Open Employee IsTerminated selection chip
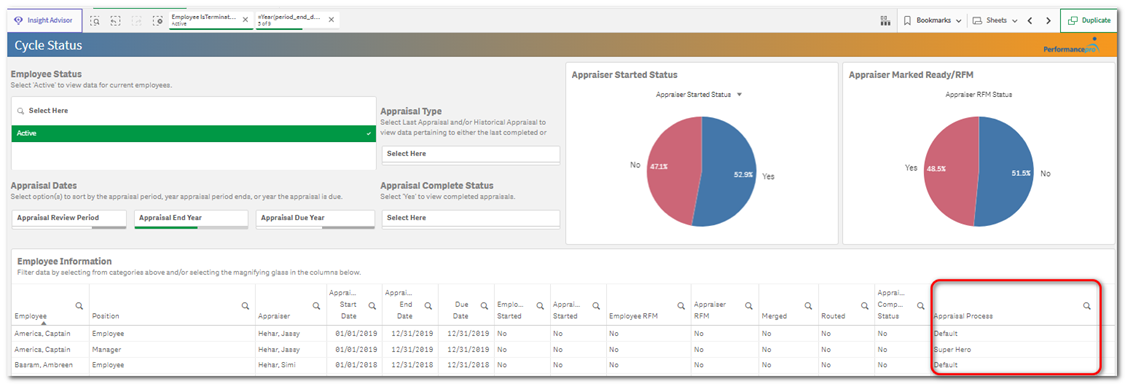This screenshot has height=384, width=1125. pos(205,20)
